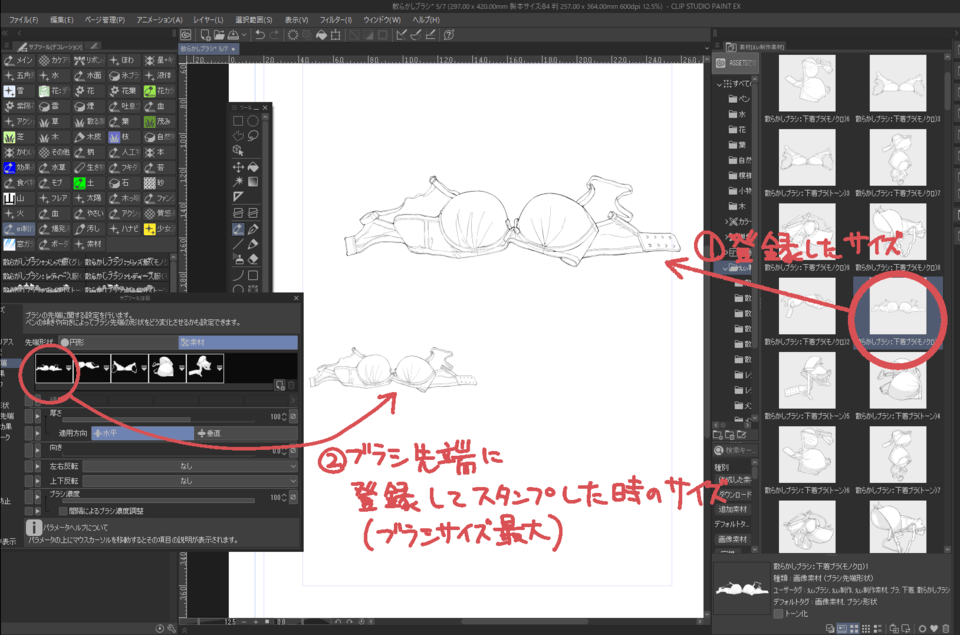Image resolution: width=960 pixels, height=635 pixels.
Task: Click the heart favorites icon in the material panel
Action: point(933,627)
